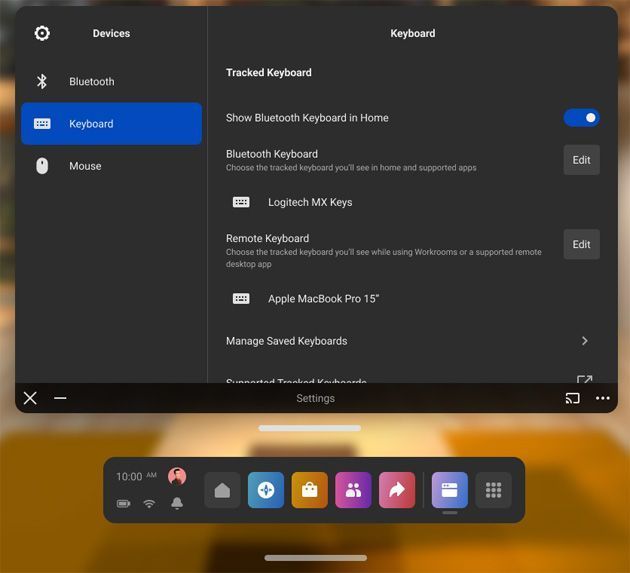Click the Cast icon in Settings bar
Viewport: 630px width, 573px height.
pyautogui.click(x=572, y=398)
